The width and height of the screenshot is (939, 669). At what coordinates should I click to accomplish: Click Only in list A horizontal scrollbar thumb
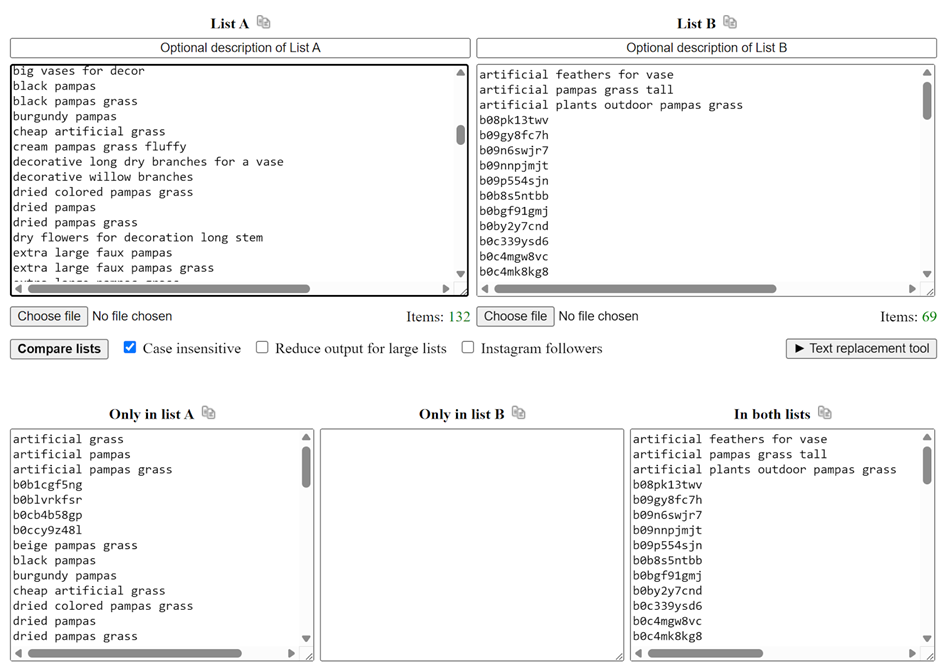pos(135,653)
